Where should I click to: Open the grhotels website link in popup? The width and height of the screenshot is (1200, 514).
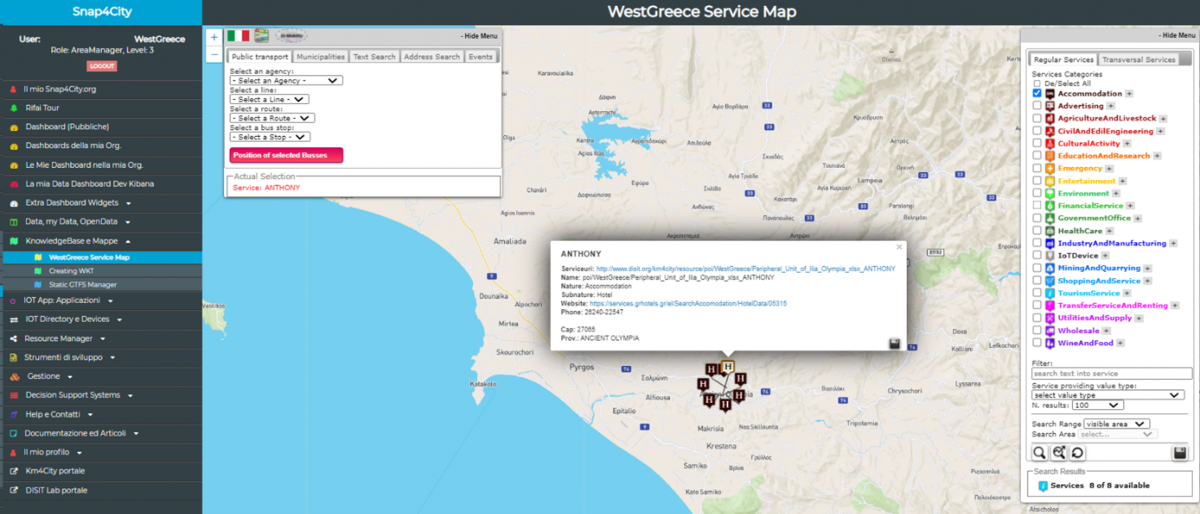(688, 303)
